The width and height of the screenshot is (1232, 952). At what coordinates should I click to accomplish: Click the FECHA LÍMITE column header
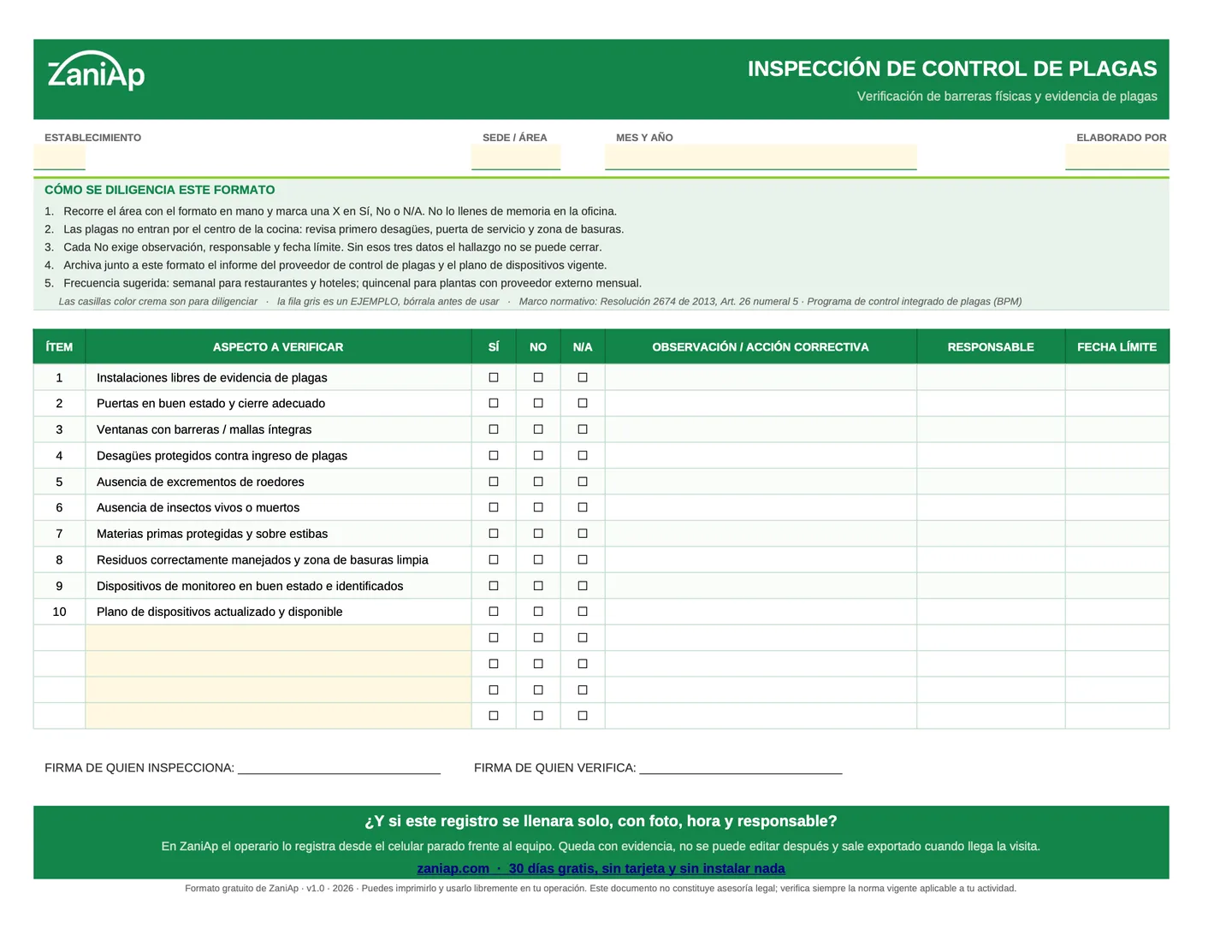(1116, 346)
